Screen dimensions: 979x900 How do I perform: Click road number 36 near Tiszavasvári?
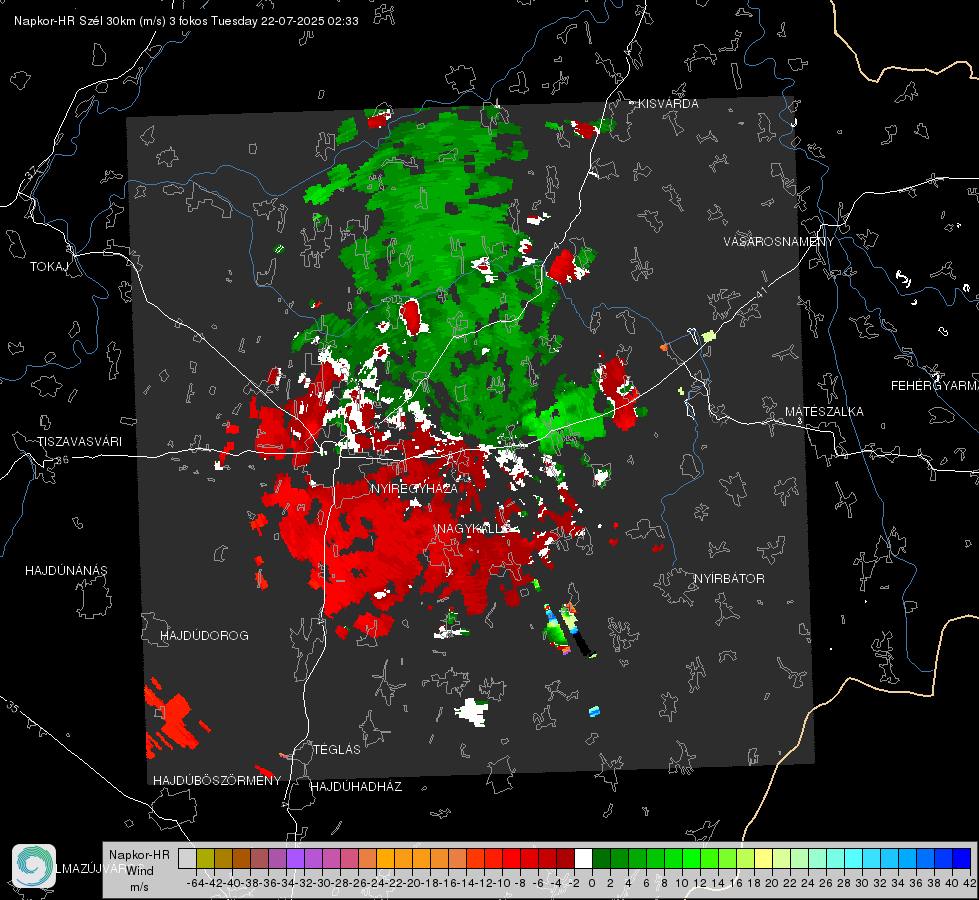click(x=62, y=460)
